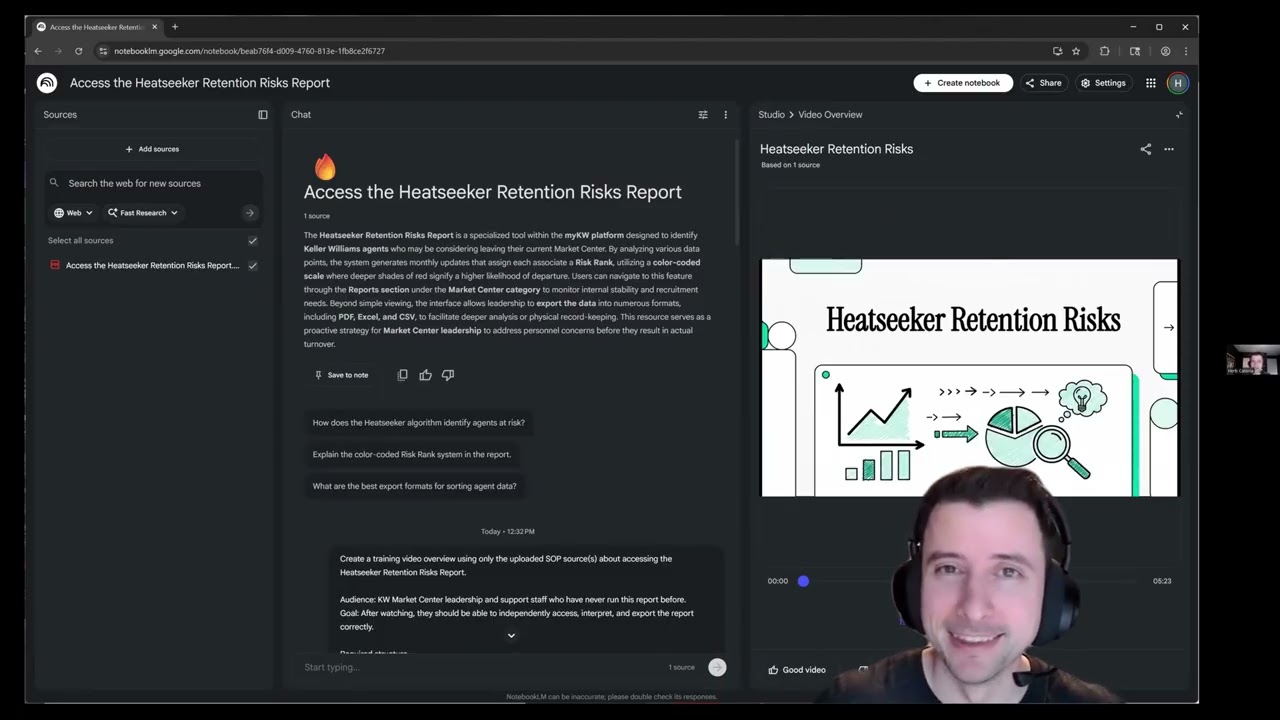The image size is (1280, 720).
Task: Click Create notebook button
Action: [x=963, y=83]
